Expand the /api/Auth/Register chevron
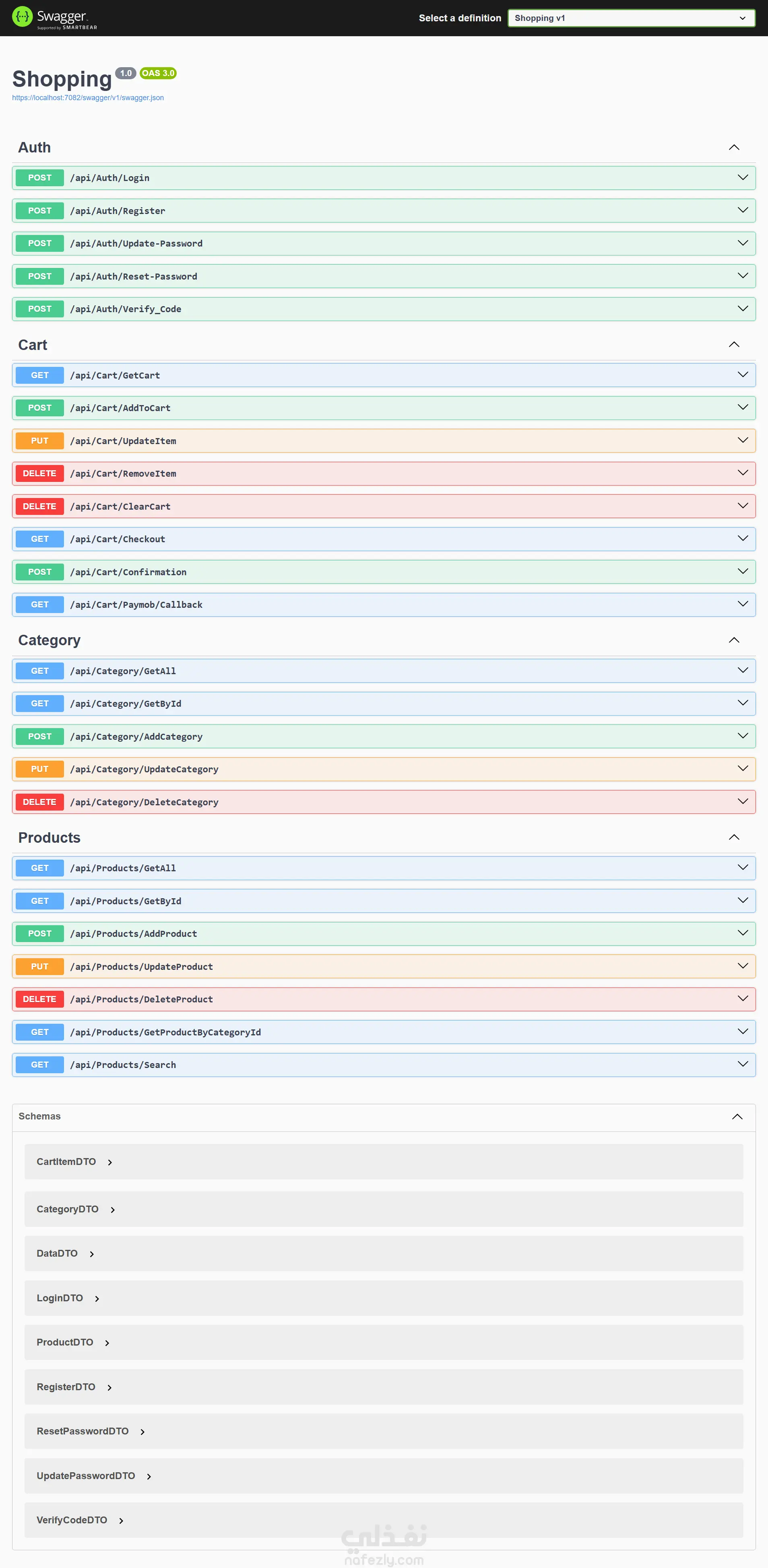The width and height of the screenshot is (768, 1568). 742,210
